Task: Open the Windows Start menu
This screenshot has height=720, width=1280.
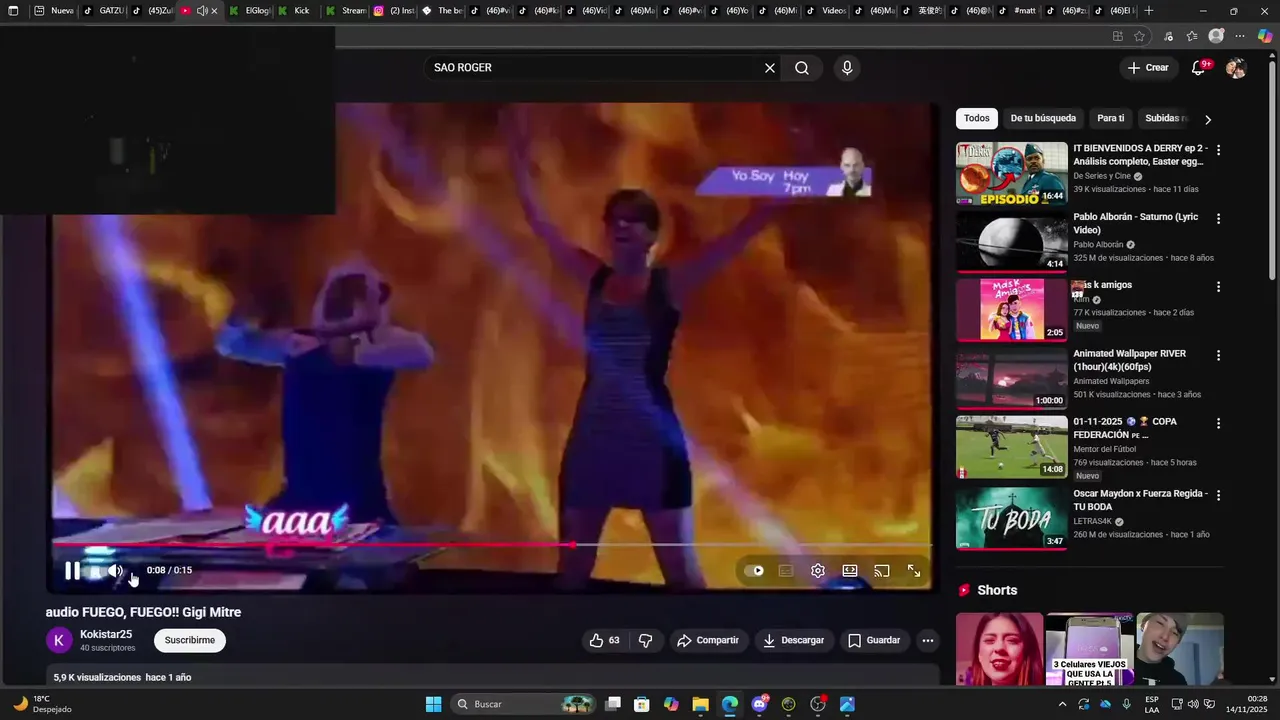Action: (433, 704)
